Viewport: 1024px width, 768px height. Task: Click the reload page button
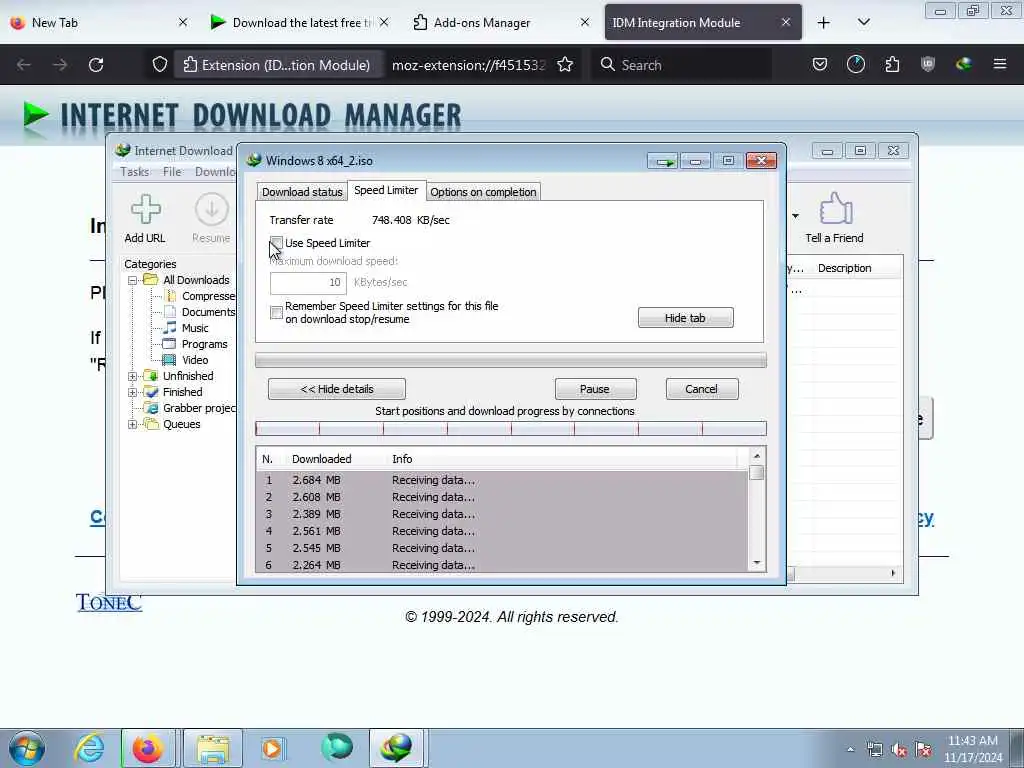tap(96, 65)
